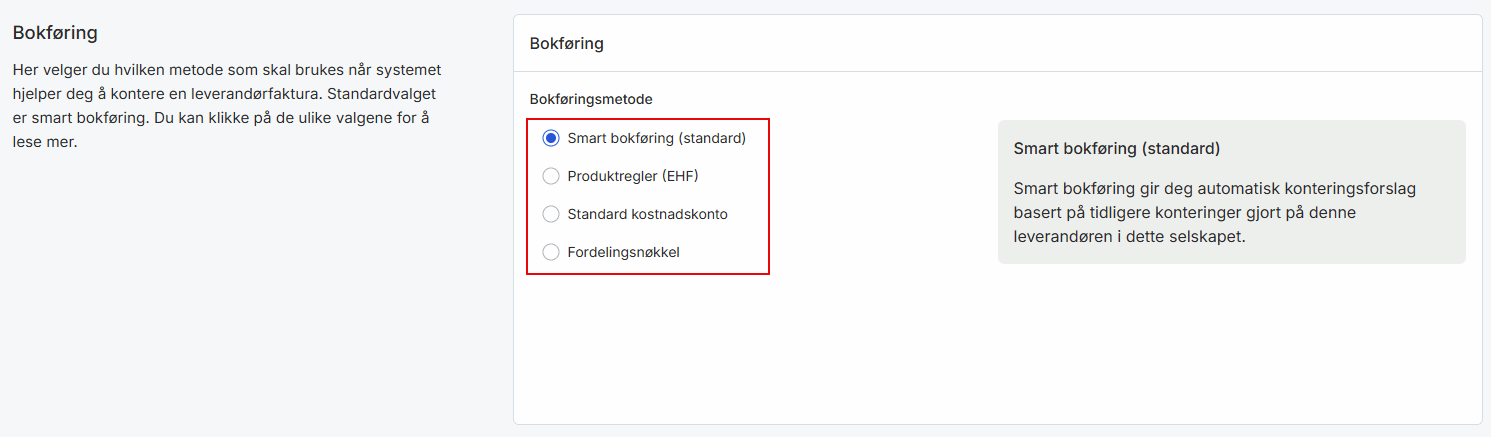
Task: Click the words 'lese mer' in left description
Action: 44,142
